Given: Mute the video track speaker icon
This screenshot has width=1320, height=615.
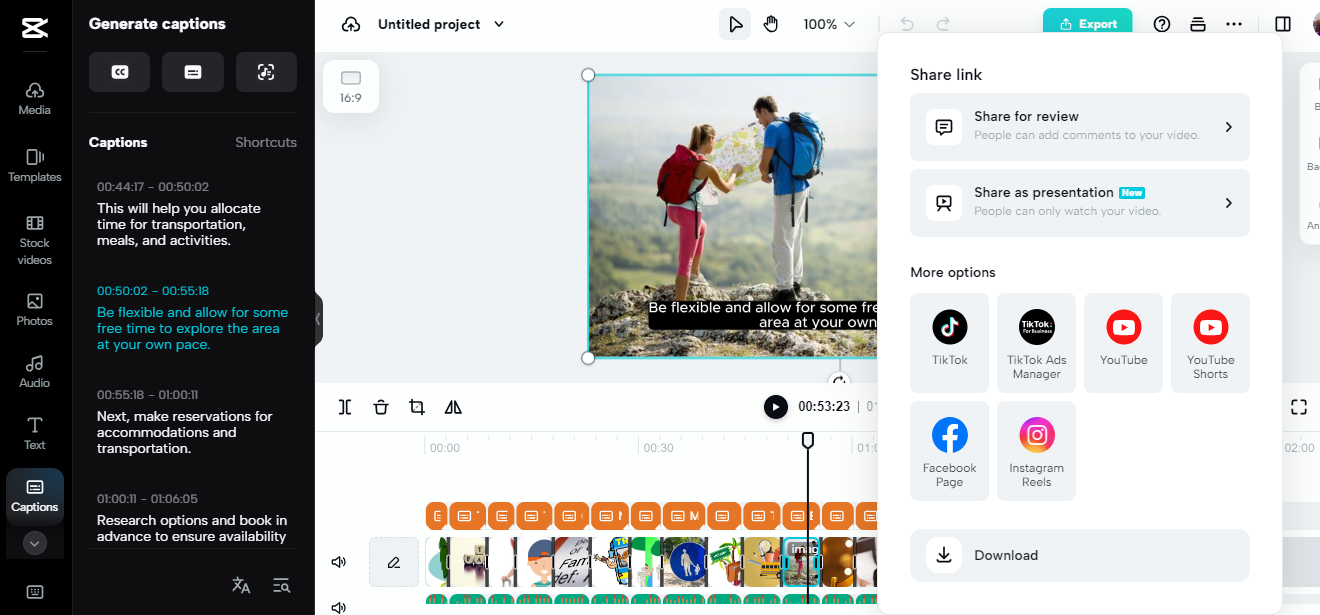Looking at the screenshot, I should pyautogui.click(x=339, y=562).
